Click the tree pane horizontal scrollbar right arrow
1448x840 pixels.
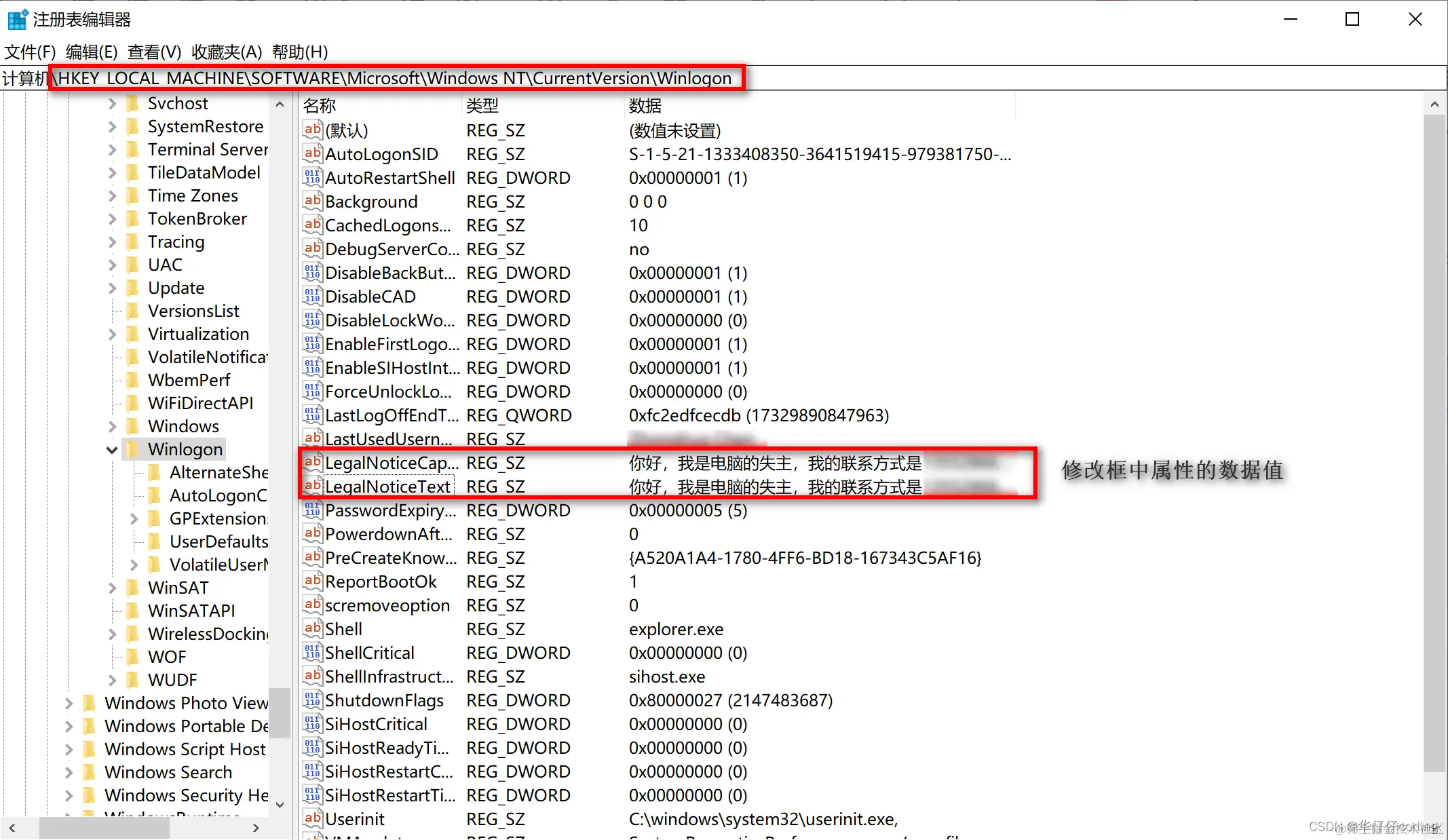point(256,827)
